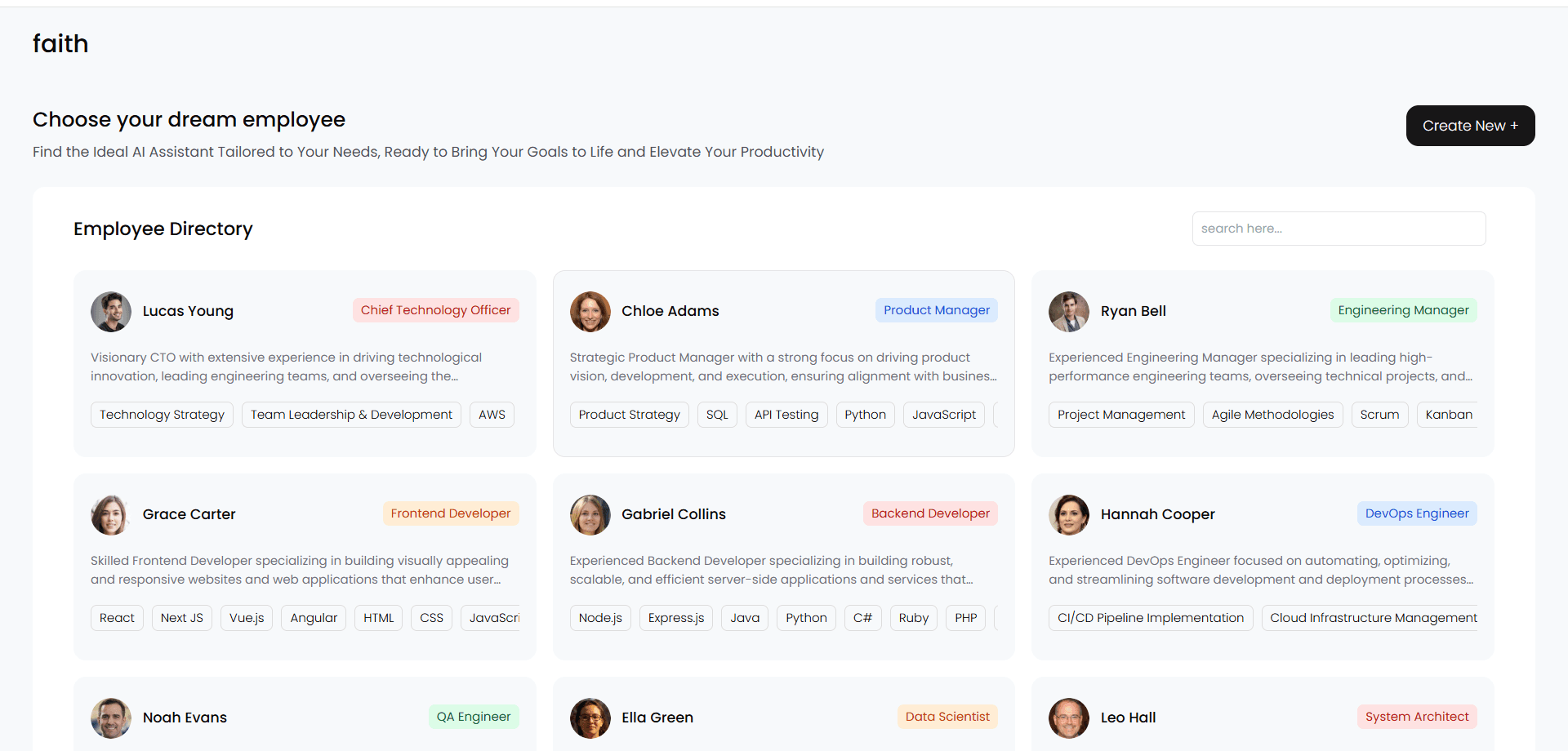Screen dimensions: 1568x751
Task: Click the faith logo
Action: 60,43
